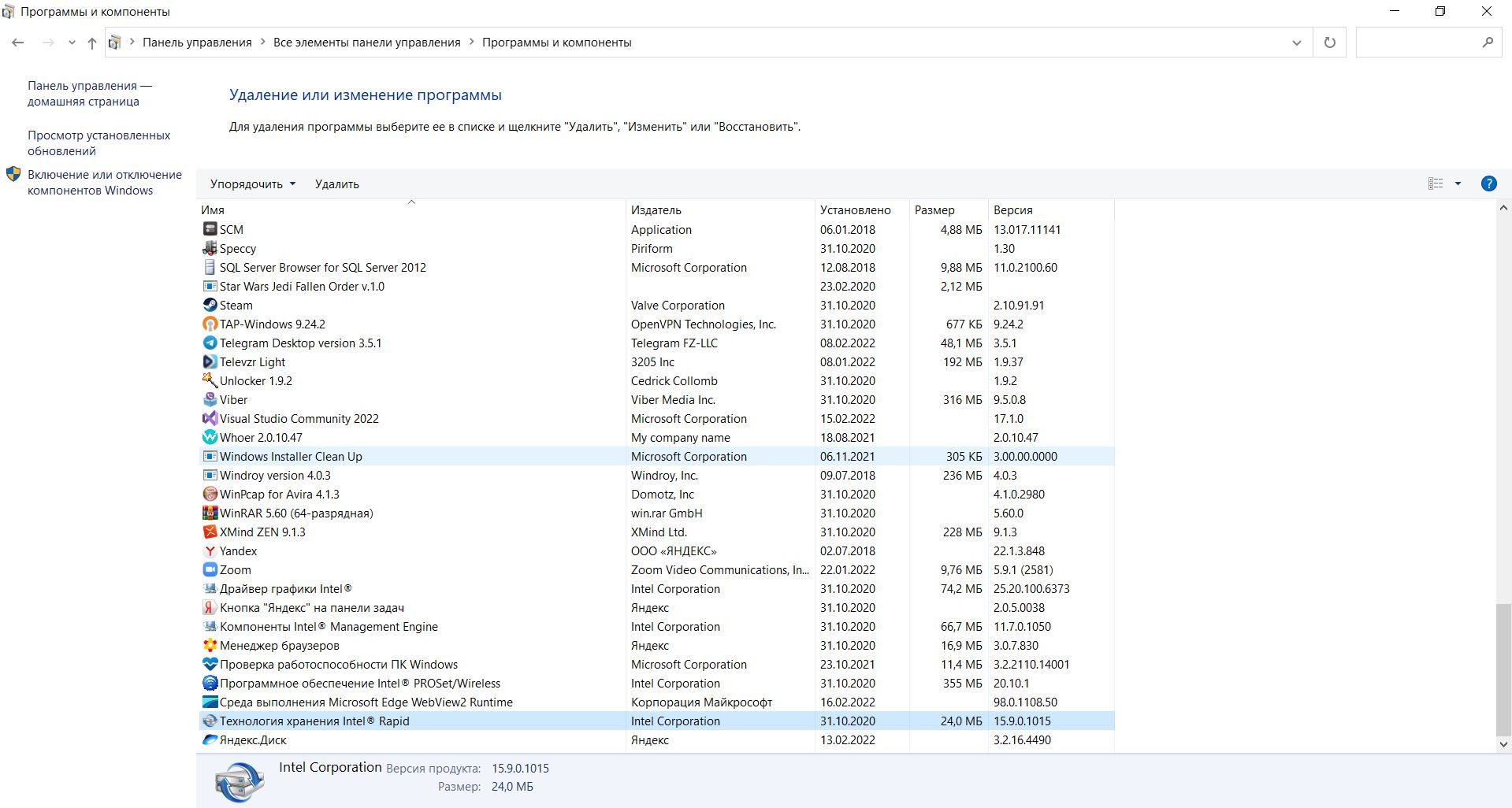Click the Zoom Video Communications publisher cell
Image resolution: width=1512 pixels, height=808 pixels.
(720, 569)
